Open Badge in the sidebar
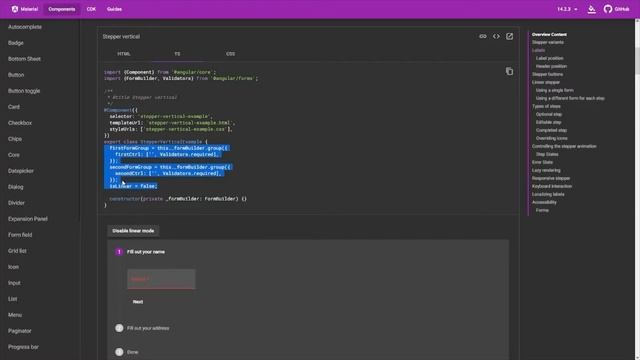The height and width of the screenshot is (360, 640). (16, 43)
